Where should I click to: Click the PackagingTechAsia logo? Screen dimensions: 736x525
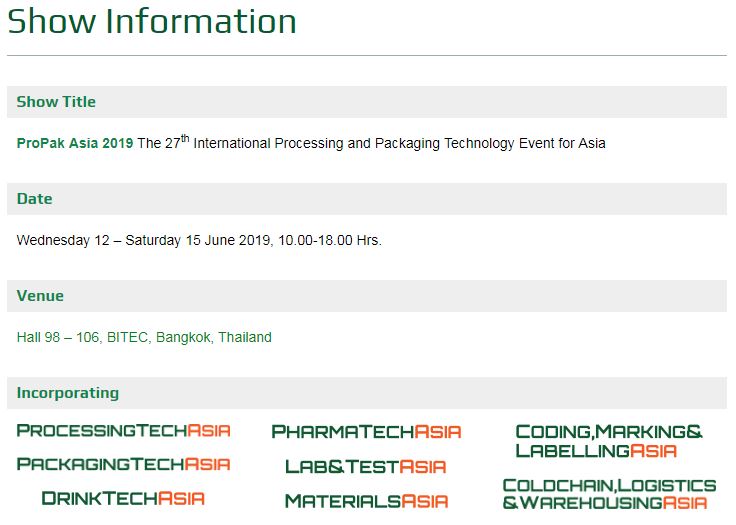(x=123, y=464)
